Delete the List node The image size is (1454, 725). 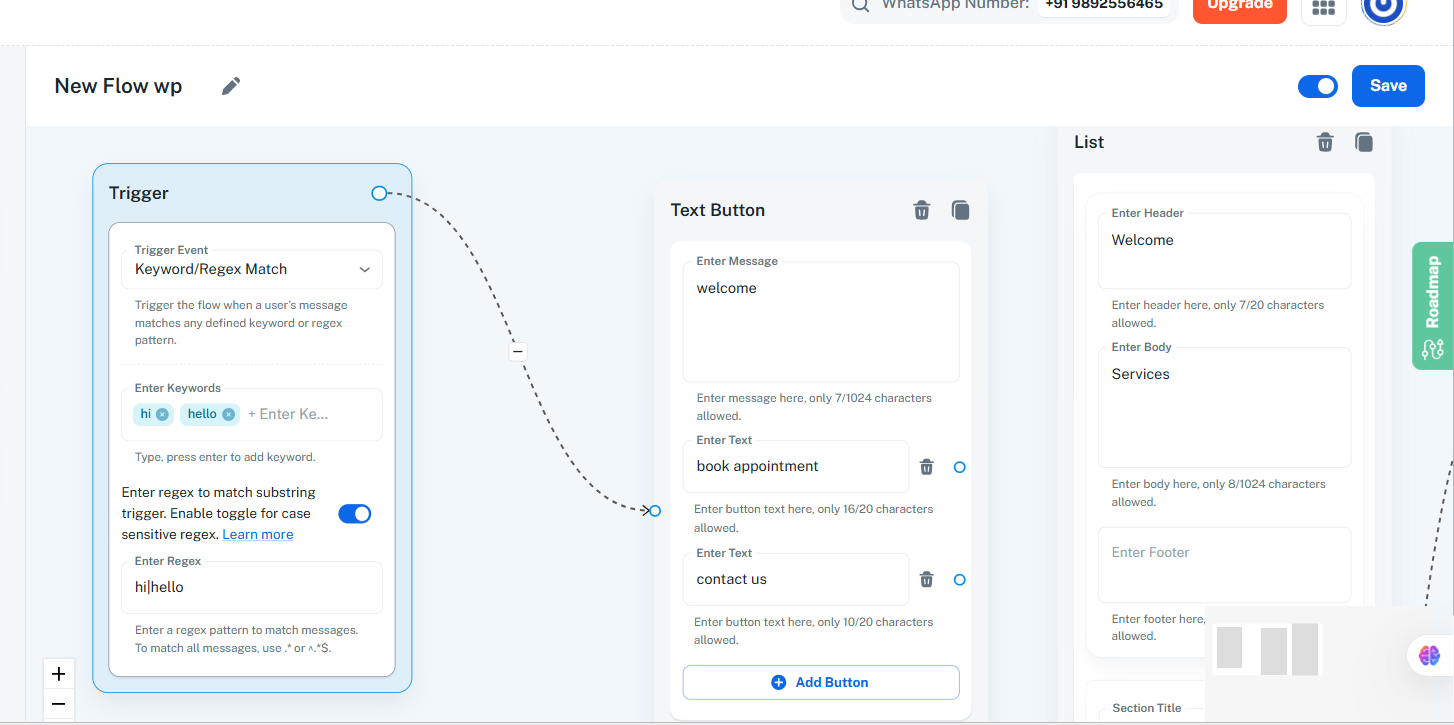(1325, 142)
